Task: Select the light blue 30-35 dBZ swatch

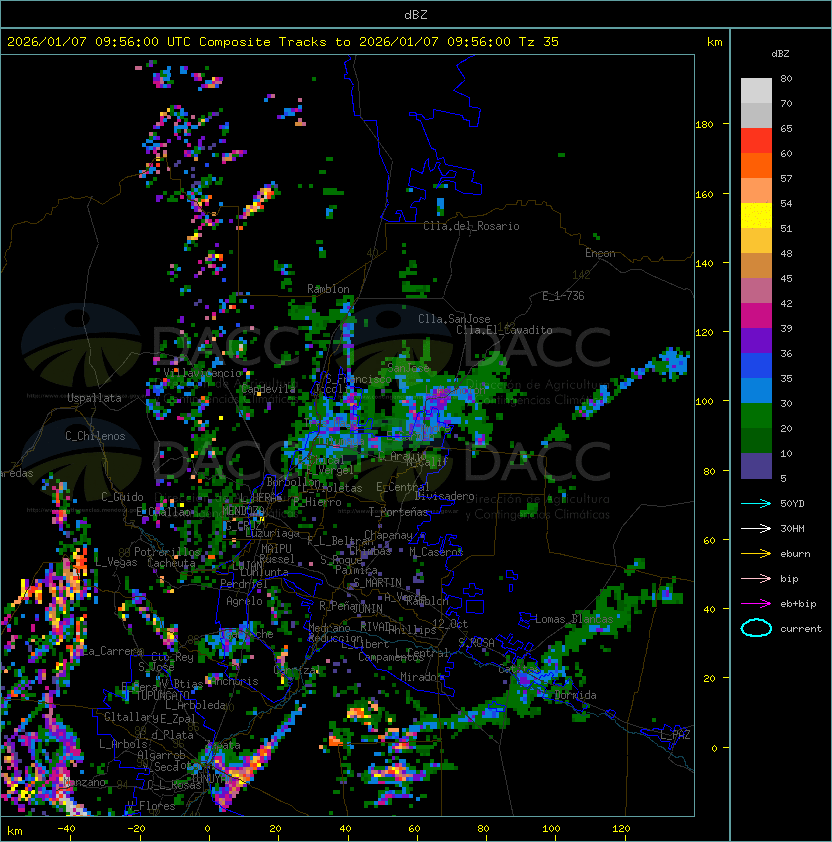Action: pyautogui.click(x=756, y=390)
